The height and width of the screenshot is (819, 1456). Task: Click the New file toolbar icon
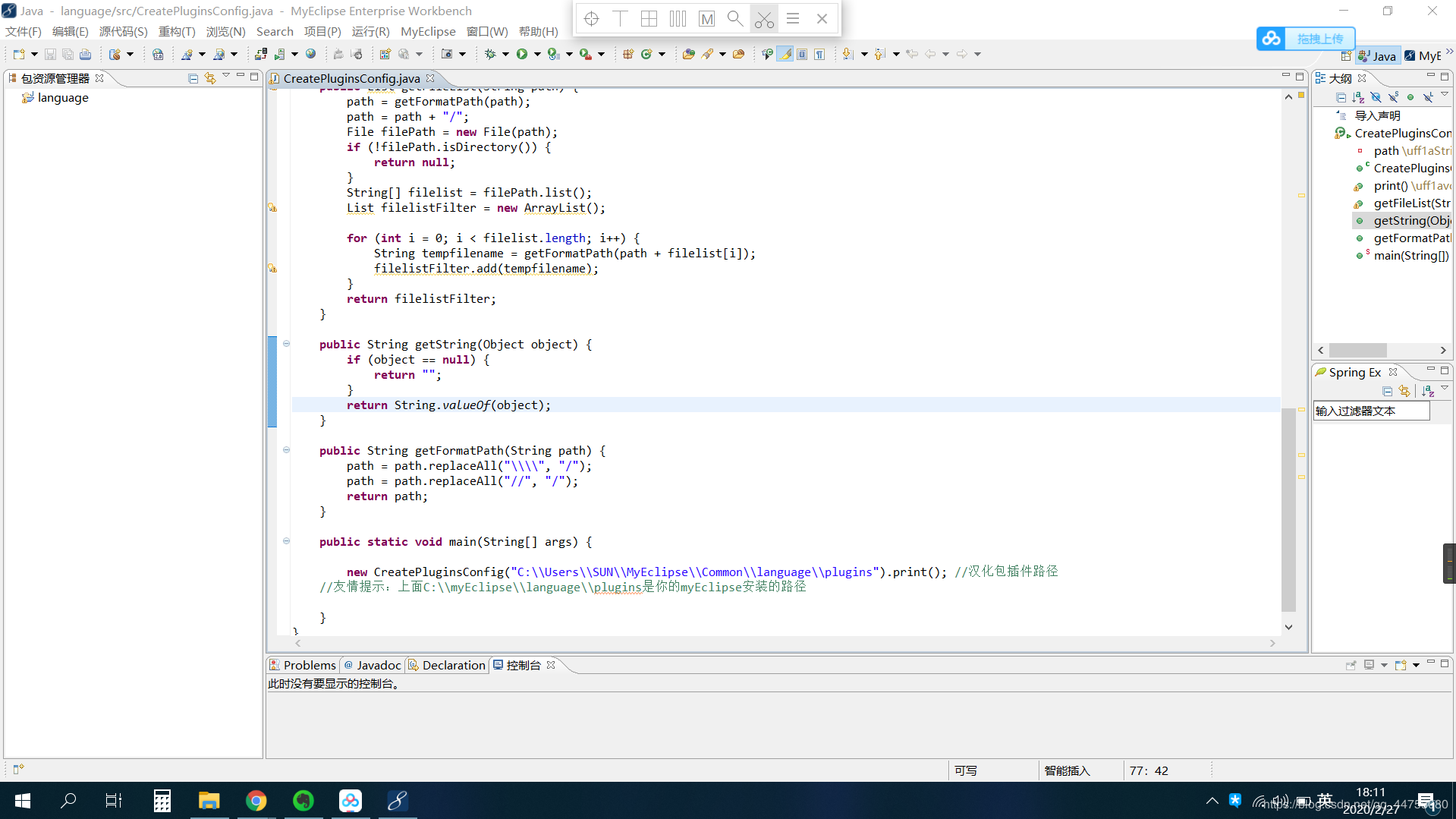[19, 54]
